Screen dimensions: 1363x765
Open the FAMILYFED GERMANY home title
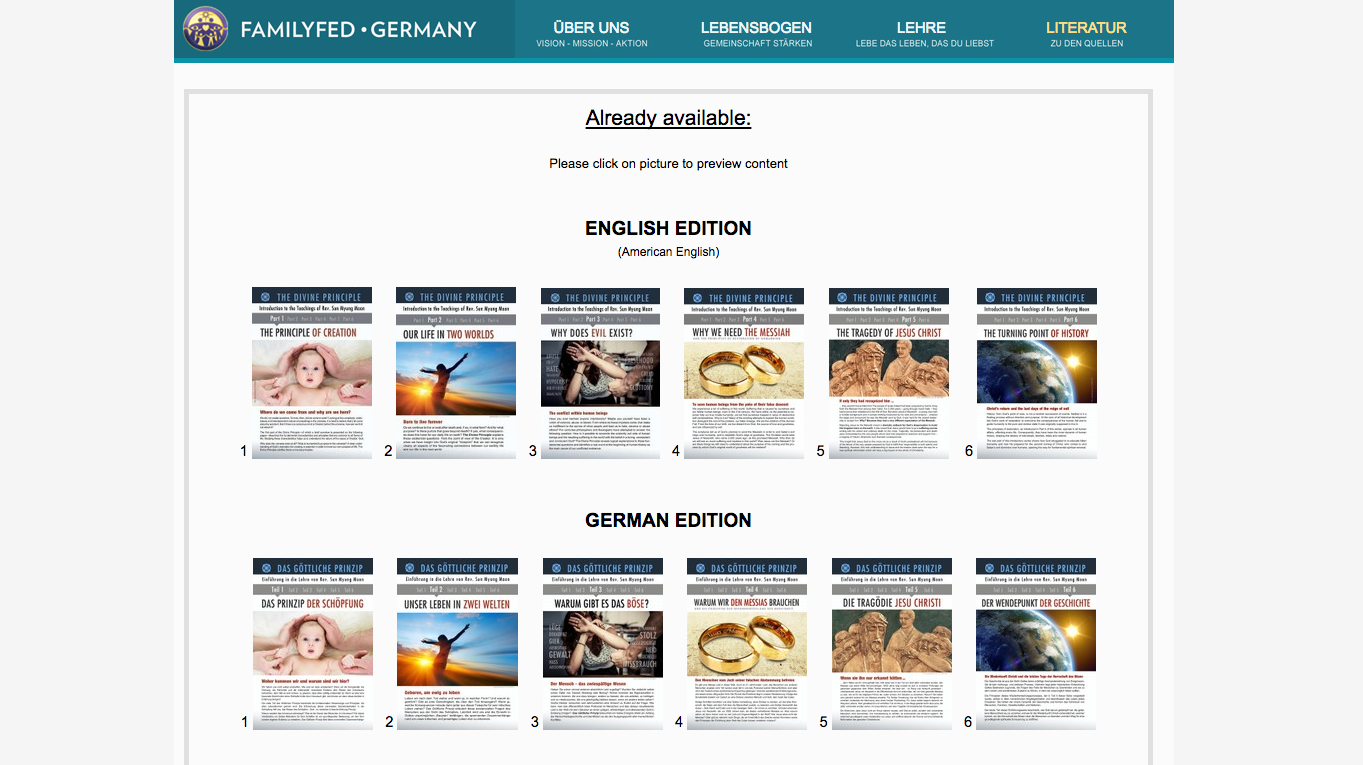358,30
